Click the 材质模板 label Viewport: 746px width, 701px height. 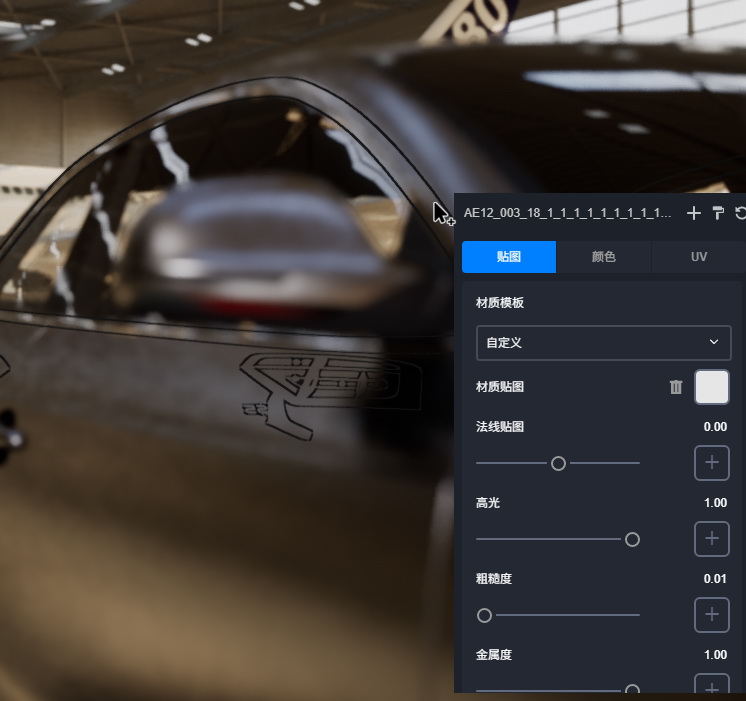pyautogui.click(x=500, y=303)
